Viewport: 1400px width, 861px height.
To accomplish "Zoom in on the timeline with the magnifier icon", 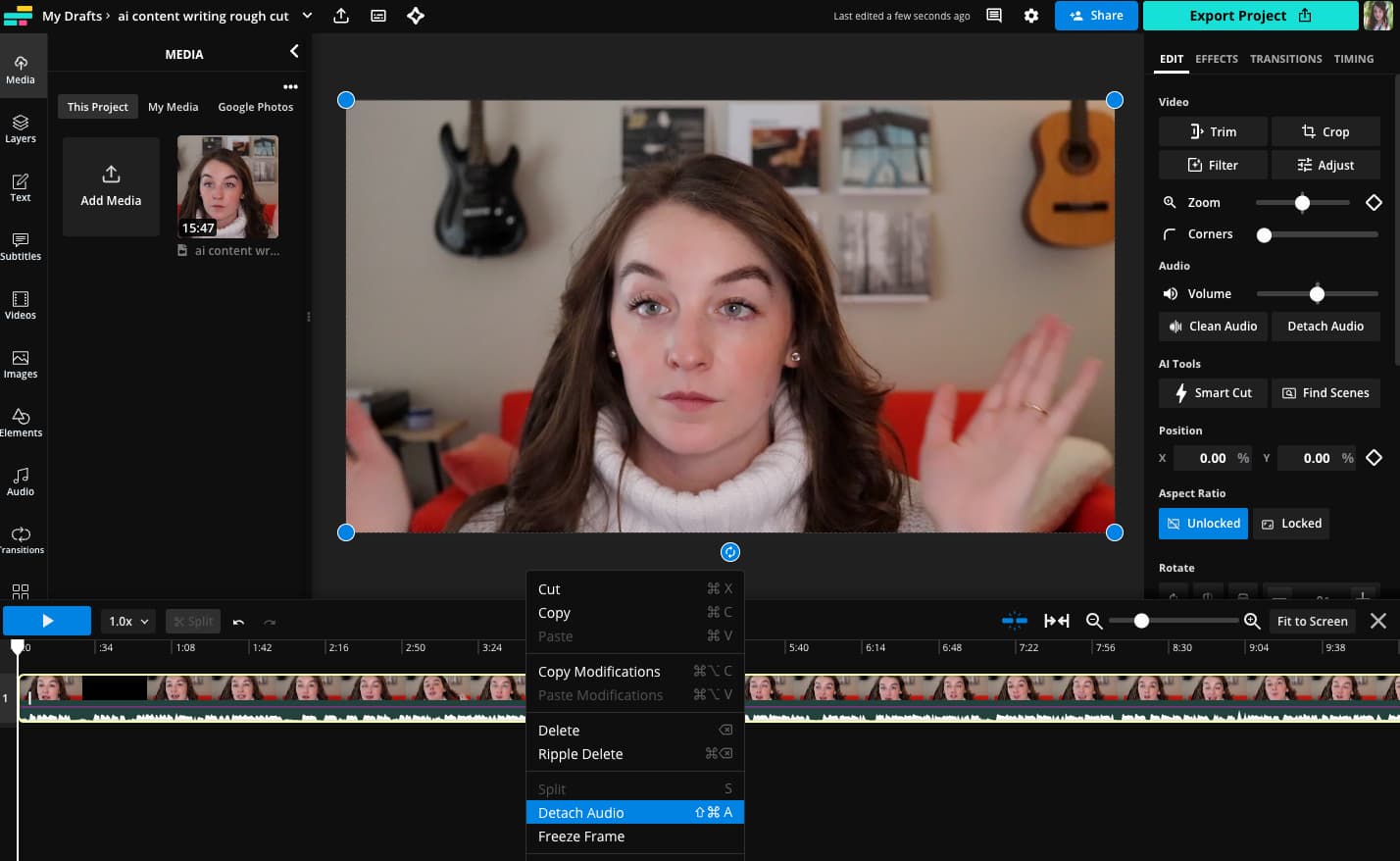I will click(x=1252, y=621).
